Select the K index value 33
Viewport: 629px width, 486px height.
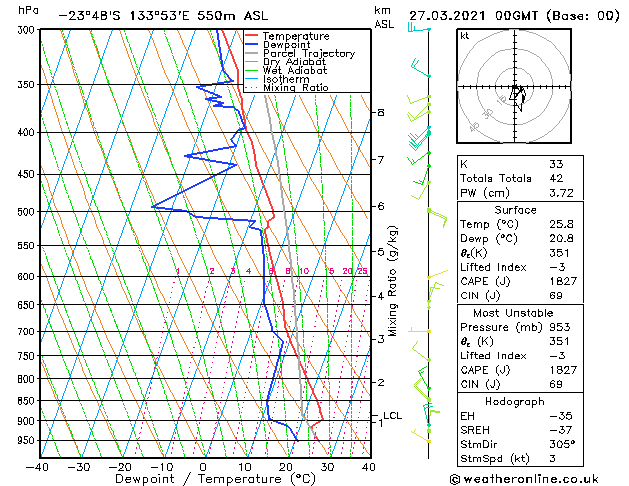click(556, 164)
